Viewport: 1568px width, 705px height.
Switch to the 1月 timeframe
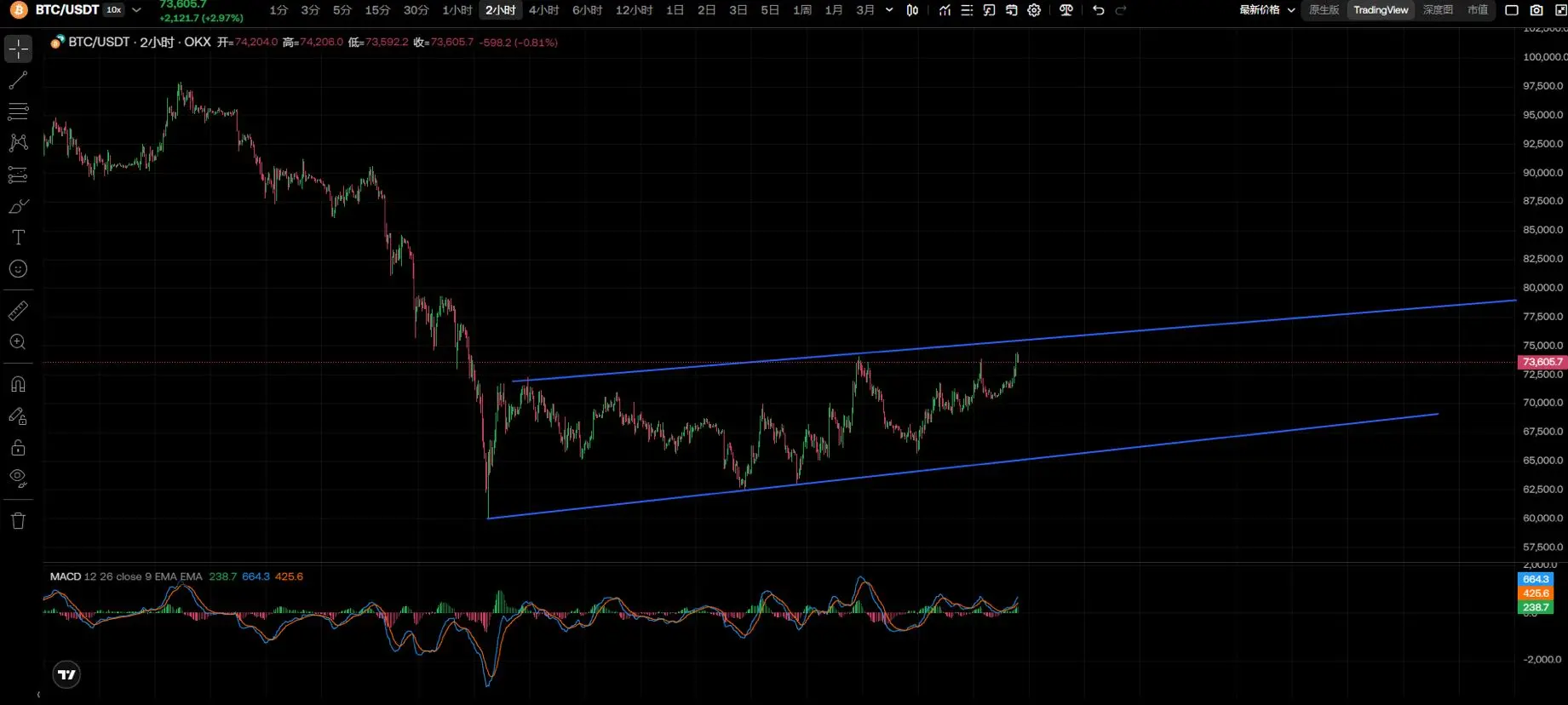(x=834, y=10)
